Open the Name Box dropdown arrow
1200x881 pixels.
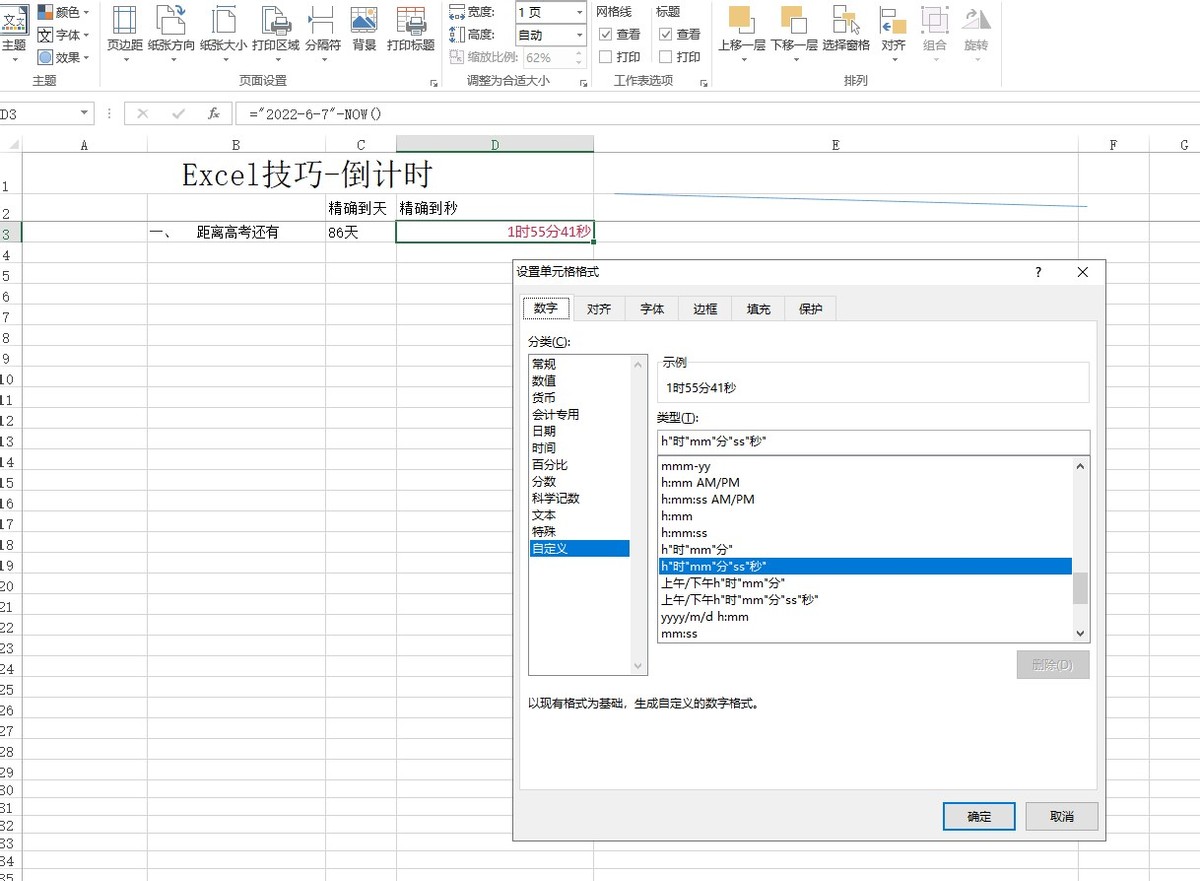click(84, 114)
